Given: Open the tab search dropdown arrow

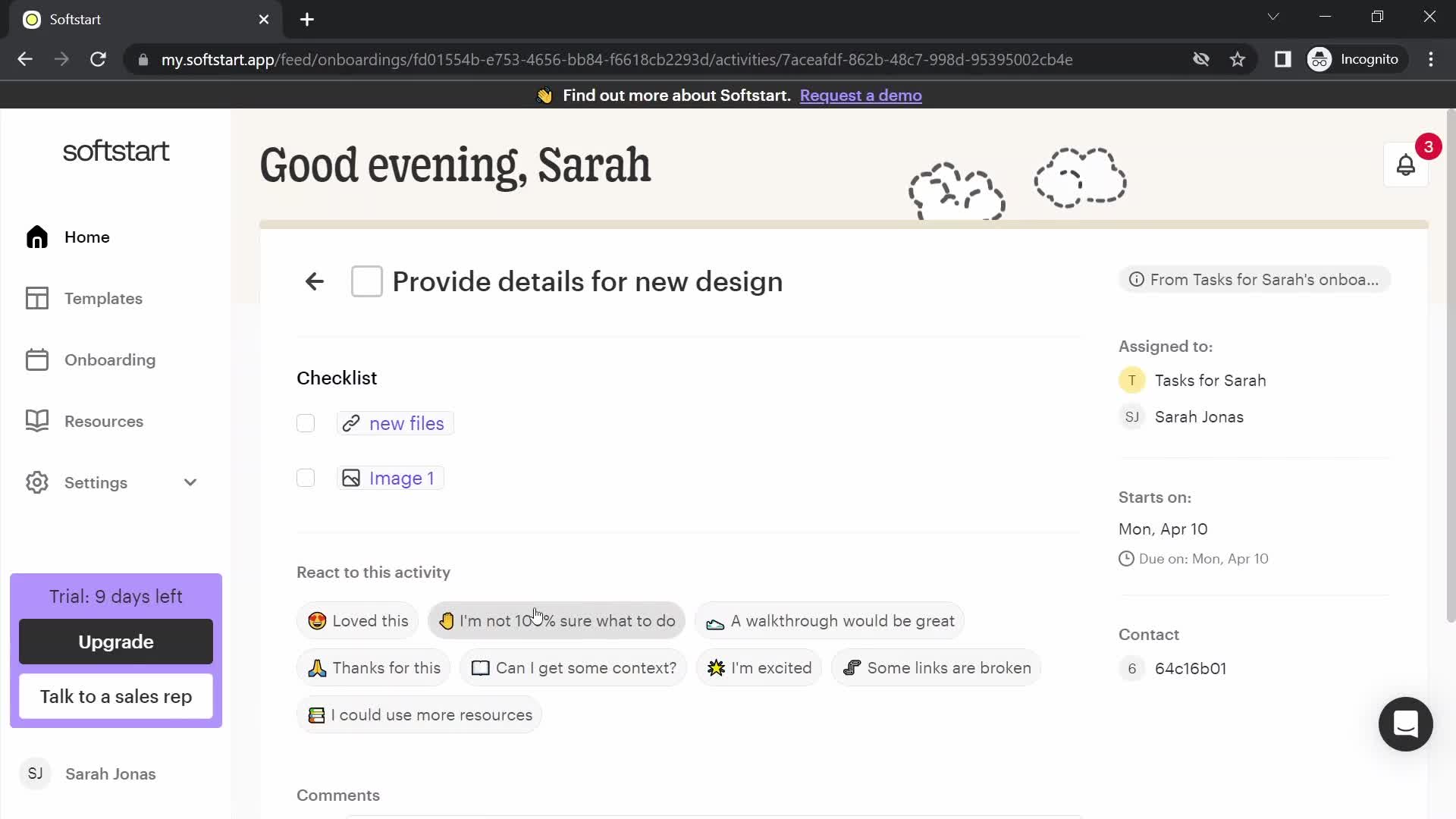Looking at the screenshot, I should click(1273, 17).
